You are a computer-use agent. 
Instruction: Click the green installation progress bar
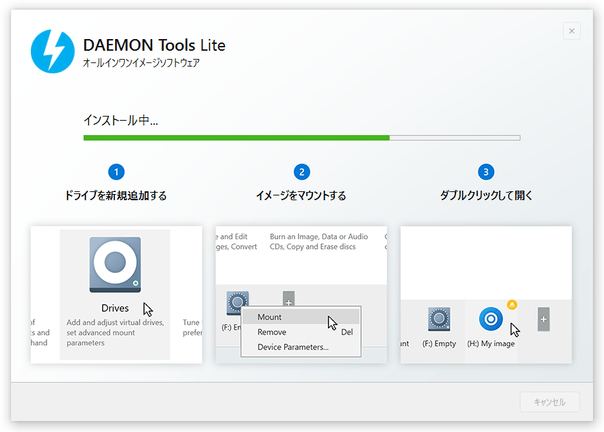302,138
